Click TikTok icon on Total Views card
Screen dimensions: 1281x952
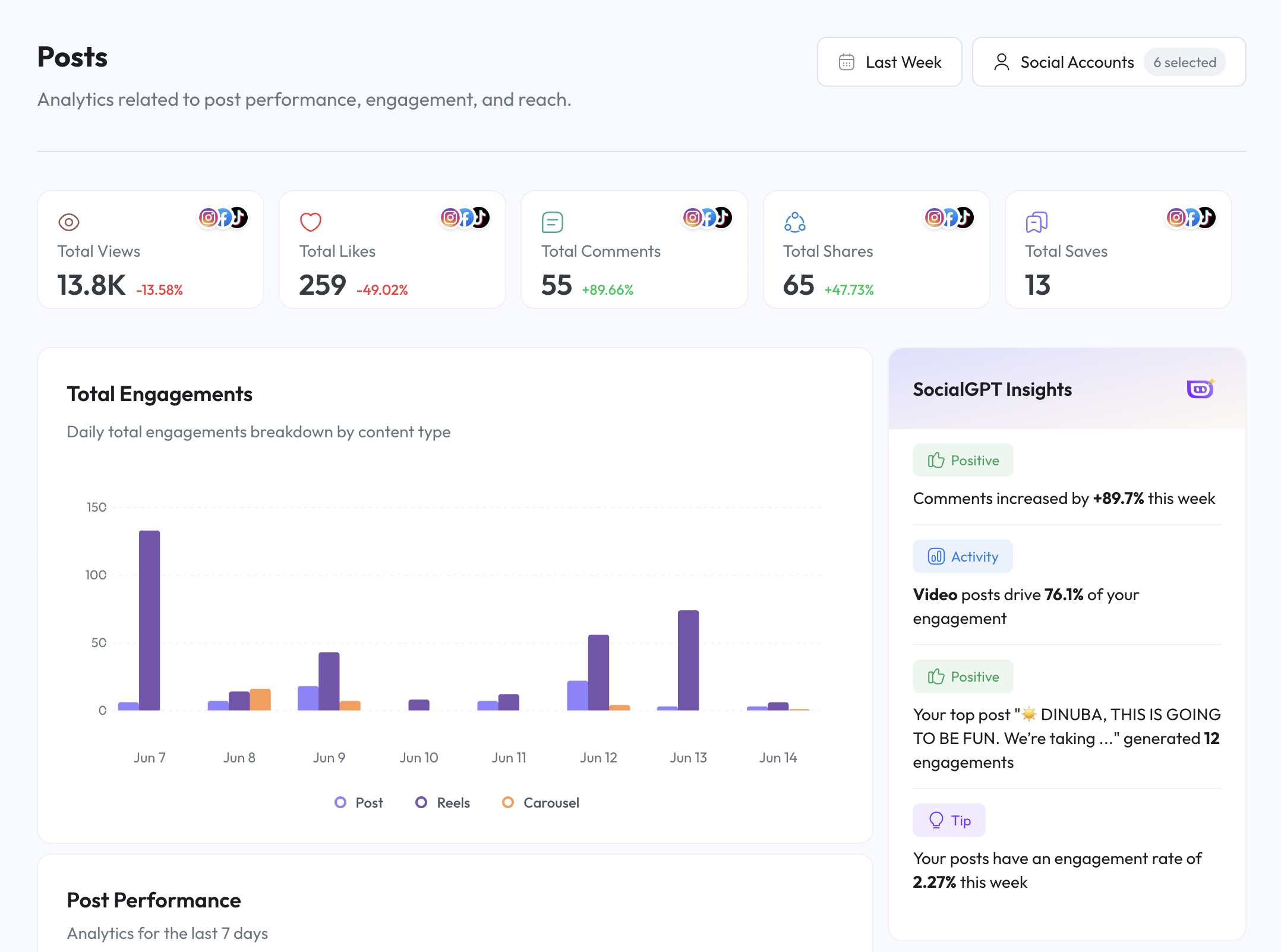click(x=238, y=217)
